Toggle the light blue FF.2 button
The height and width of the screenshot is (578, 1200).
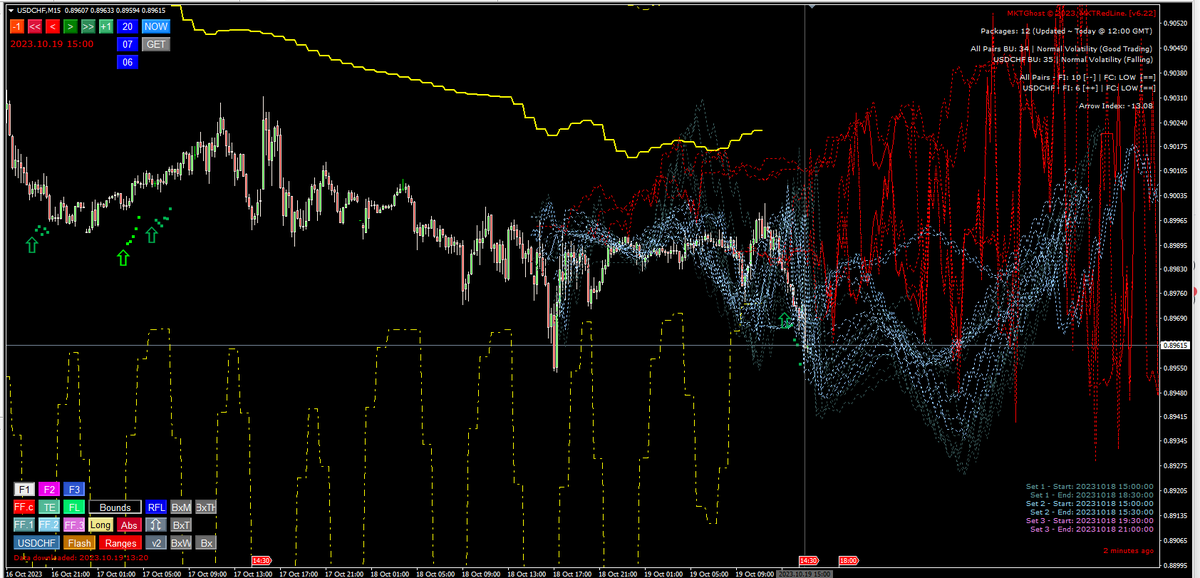click(49, 525)
